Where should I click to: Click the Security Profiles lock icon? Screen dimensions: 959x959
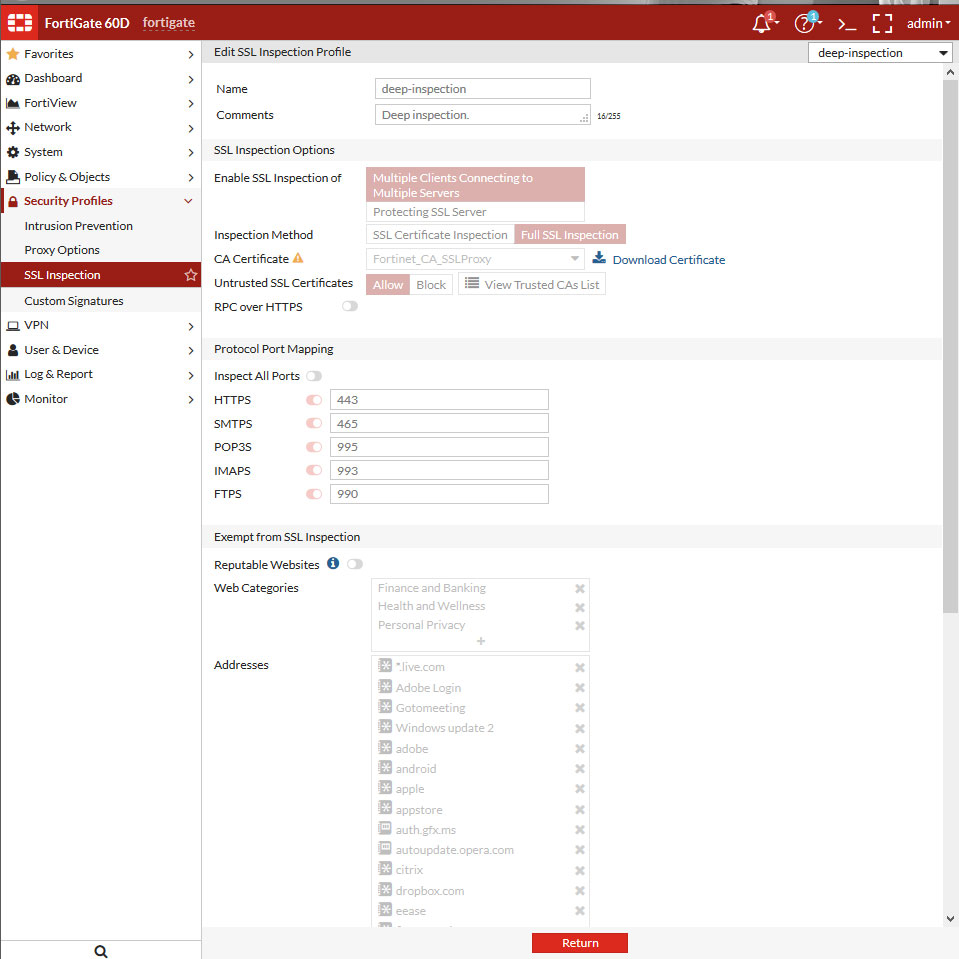[x=13, y=201]
